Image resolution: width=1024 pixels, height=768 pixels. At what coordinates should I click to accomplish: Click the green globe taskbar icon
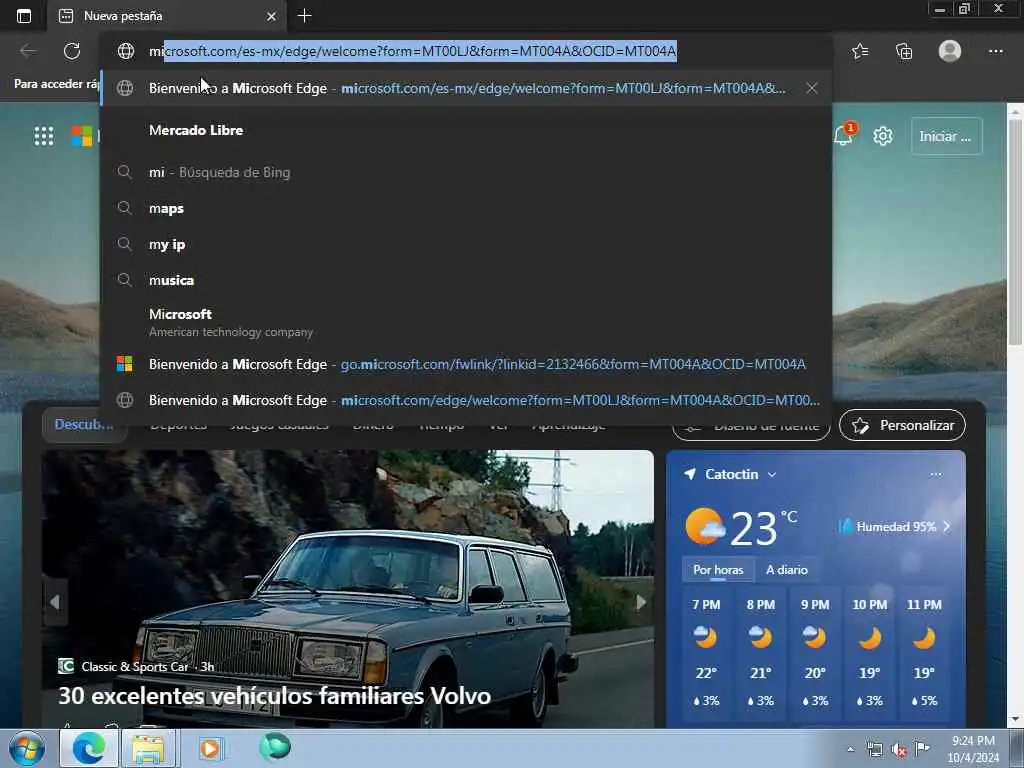[x=275, y=747]
